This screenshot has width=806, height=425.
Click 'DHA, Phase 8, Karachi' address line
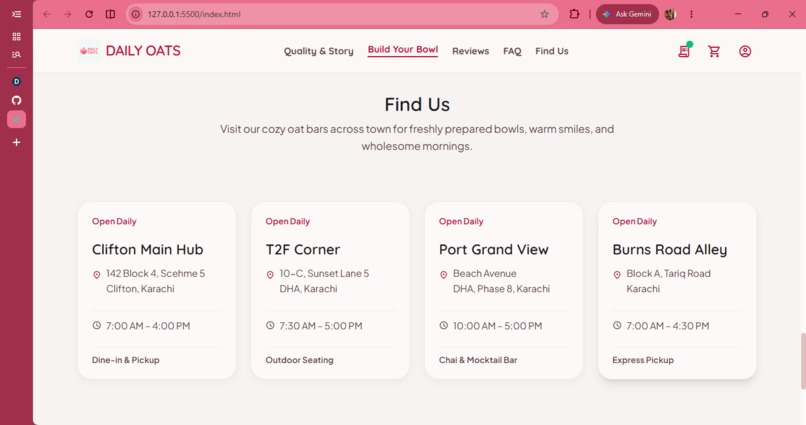(501, 289)
